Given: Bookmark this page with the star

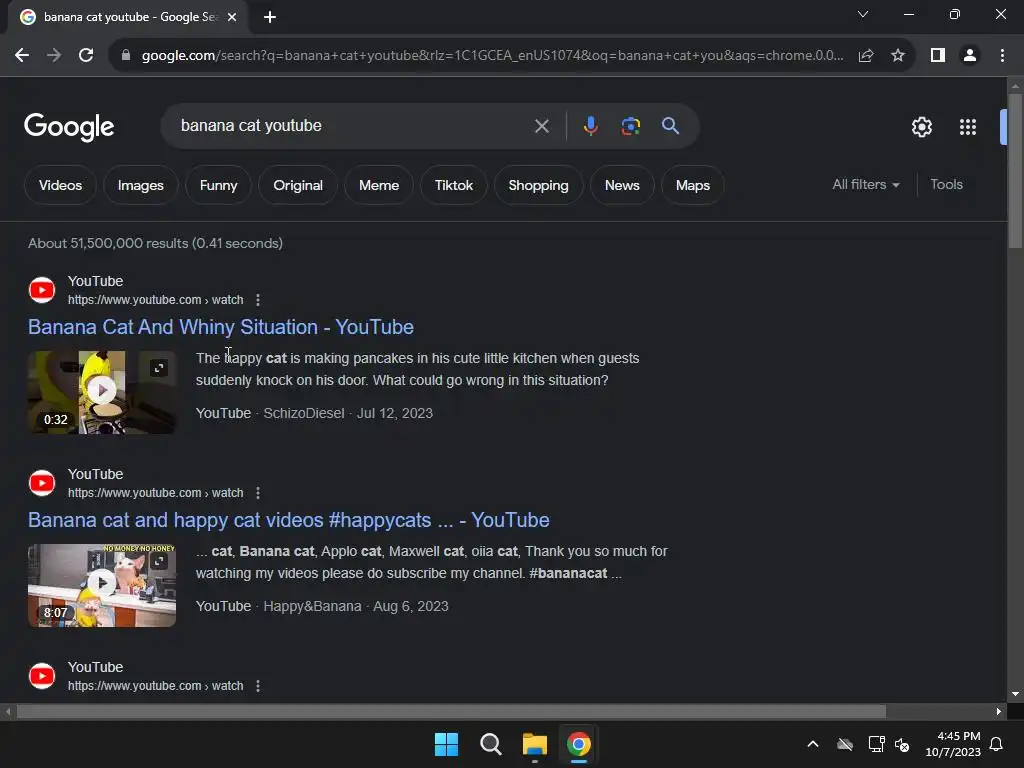Looking at the screenshot, I should click(898, 56).
